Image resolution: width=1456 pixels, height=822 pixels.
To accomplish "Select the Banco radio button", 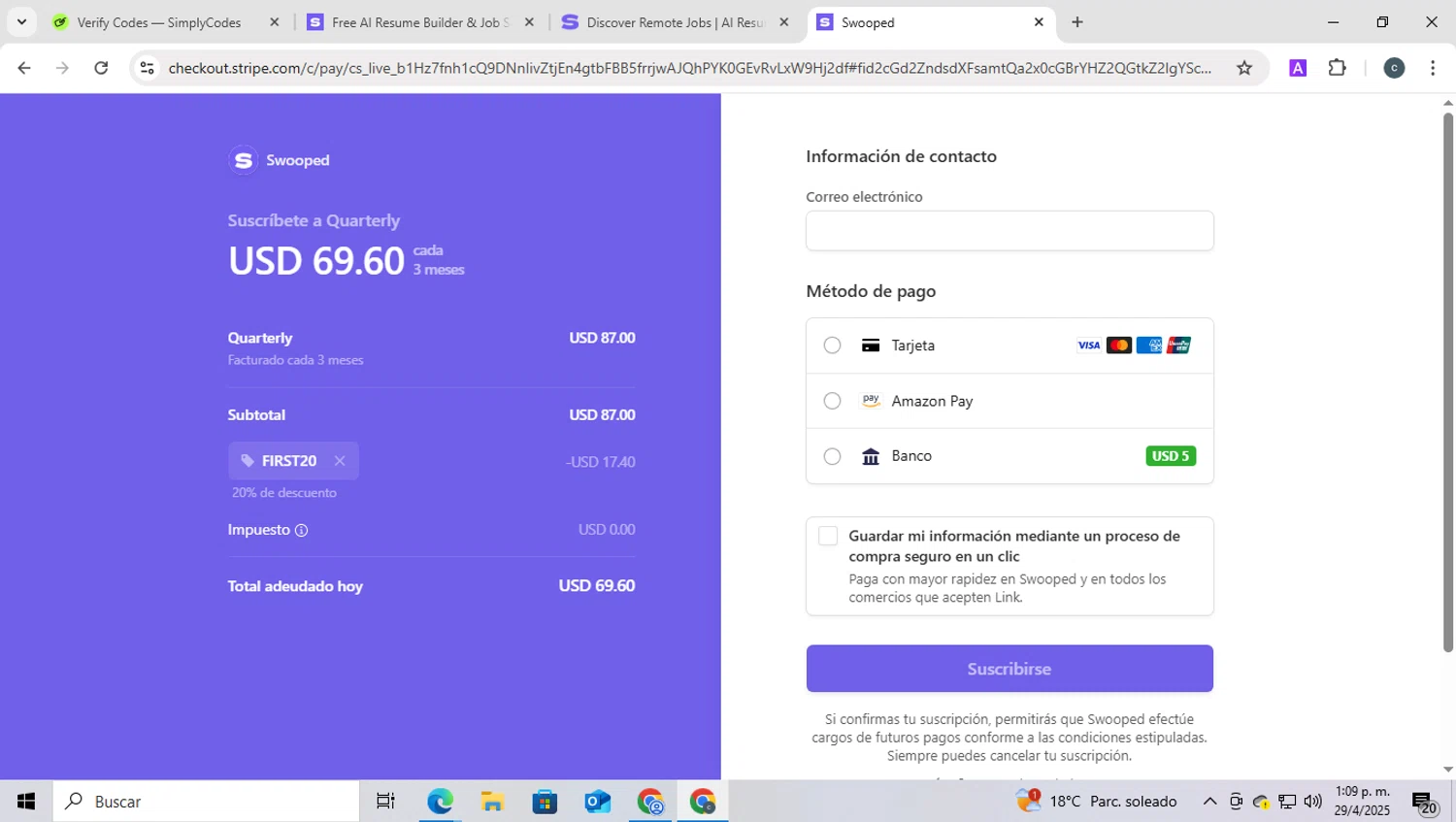I will point(832,456).
